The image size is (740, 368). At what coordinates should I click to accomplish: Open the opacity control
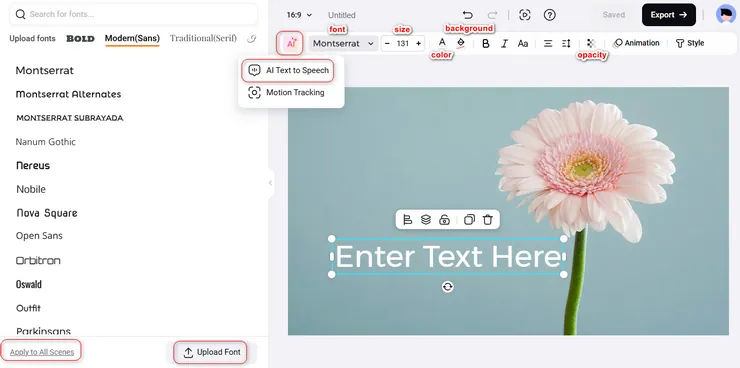click(591, 43)
